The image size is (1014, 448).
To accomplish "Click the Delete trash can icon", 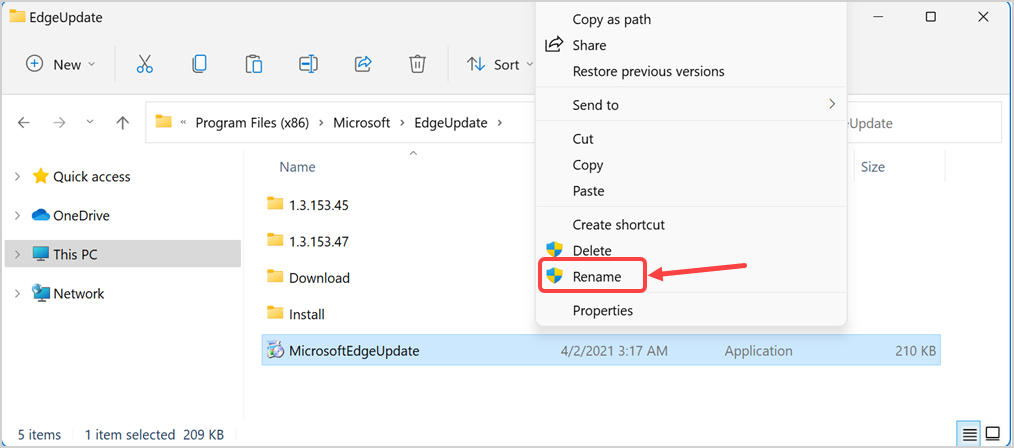I will click(417, 64).
